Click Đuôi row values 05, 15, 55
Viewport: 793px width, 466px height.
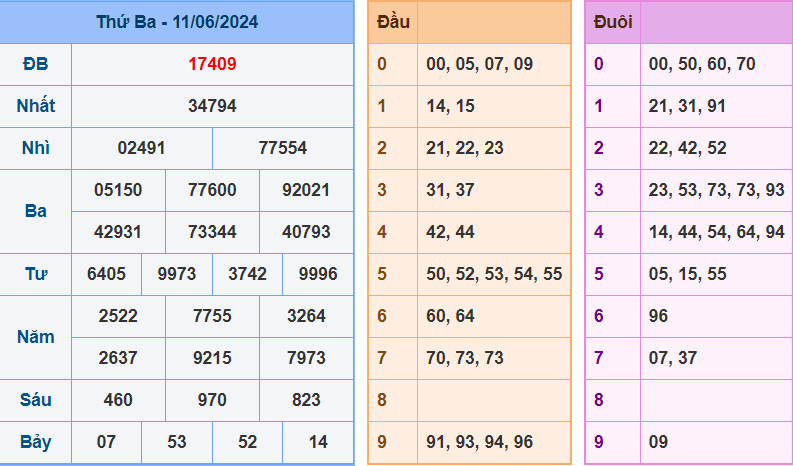[x=687, y=274]
